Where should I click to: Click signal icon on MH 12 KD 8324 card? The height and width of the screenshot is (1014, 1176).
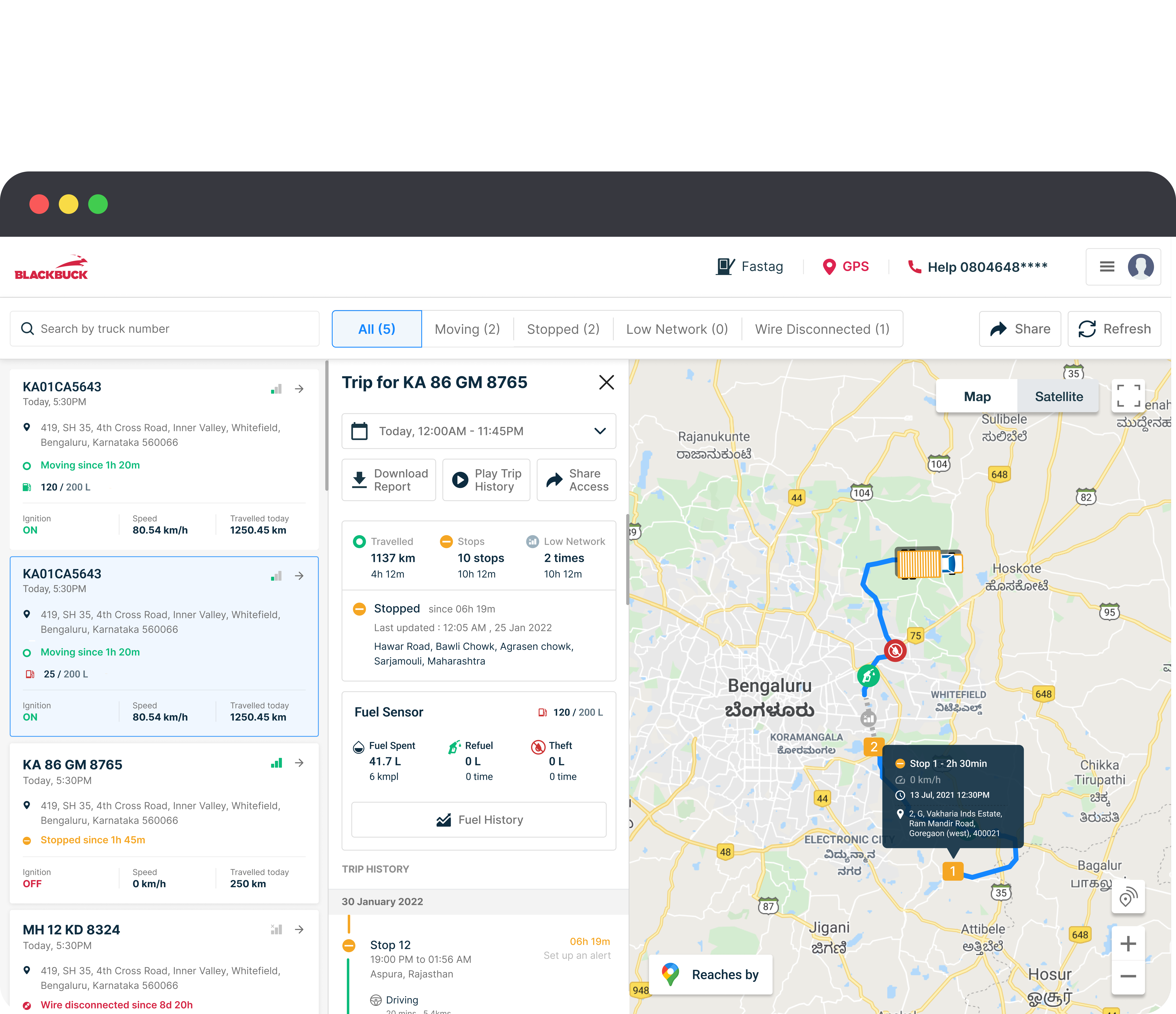coord(276,929)
